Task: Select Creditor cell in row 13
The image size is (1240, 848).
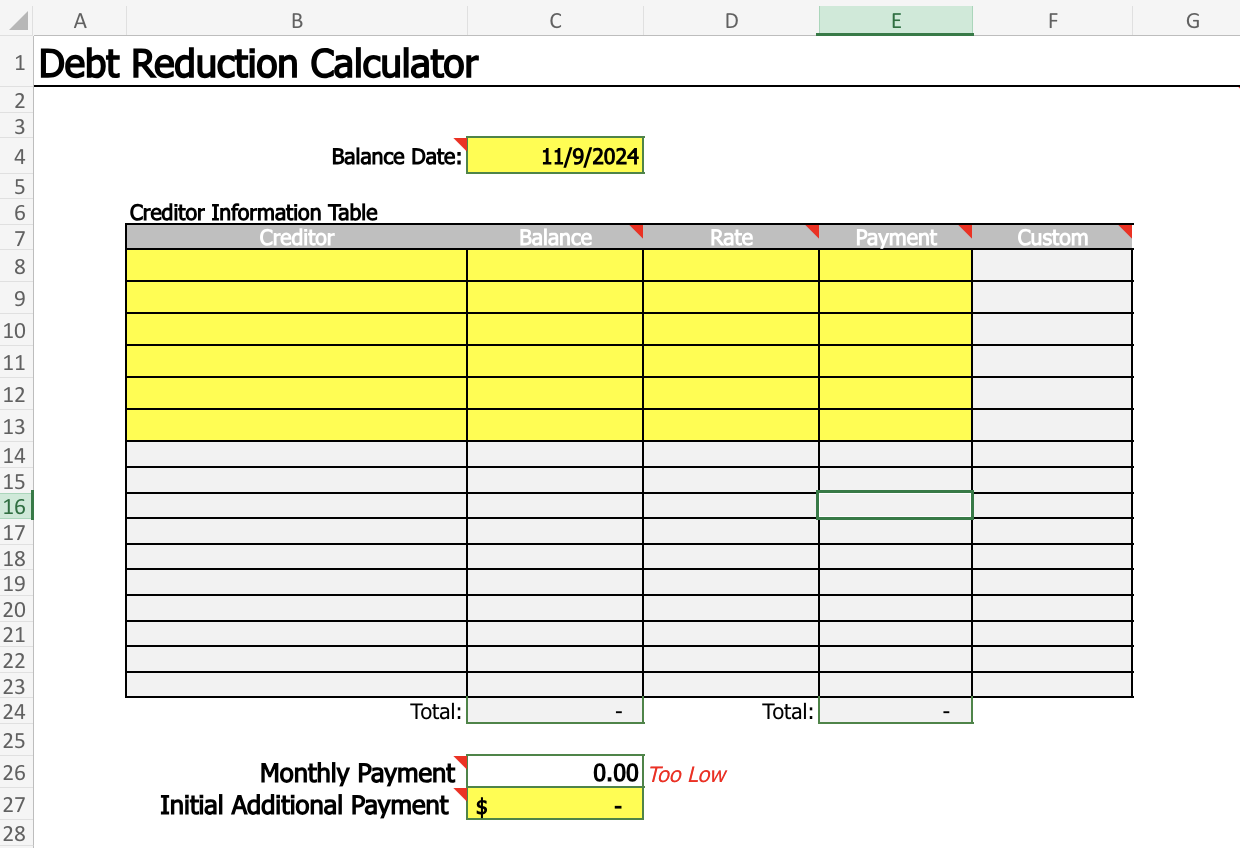Action: pyautogui.click(x=297, y=425)
